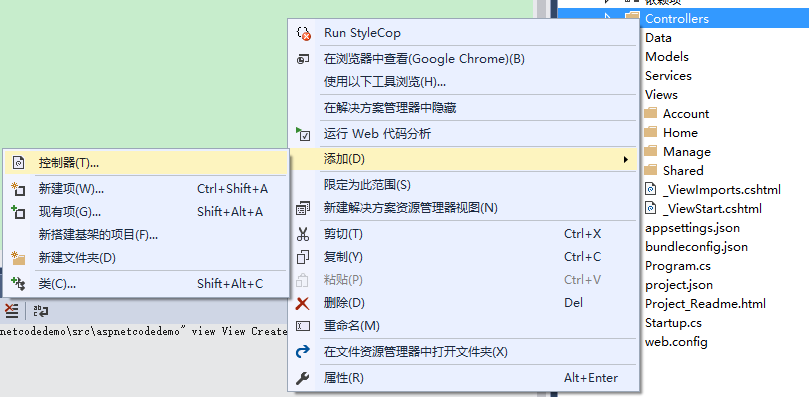This screenshot has width=809, height=397.
Task: Choose 使用以下工具浏览(H)...
Action: (x=464, y=82)
